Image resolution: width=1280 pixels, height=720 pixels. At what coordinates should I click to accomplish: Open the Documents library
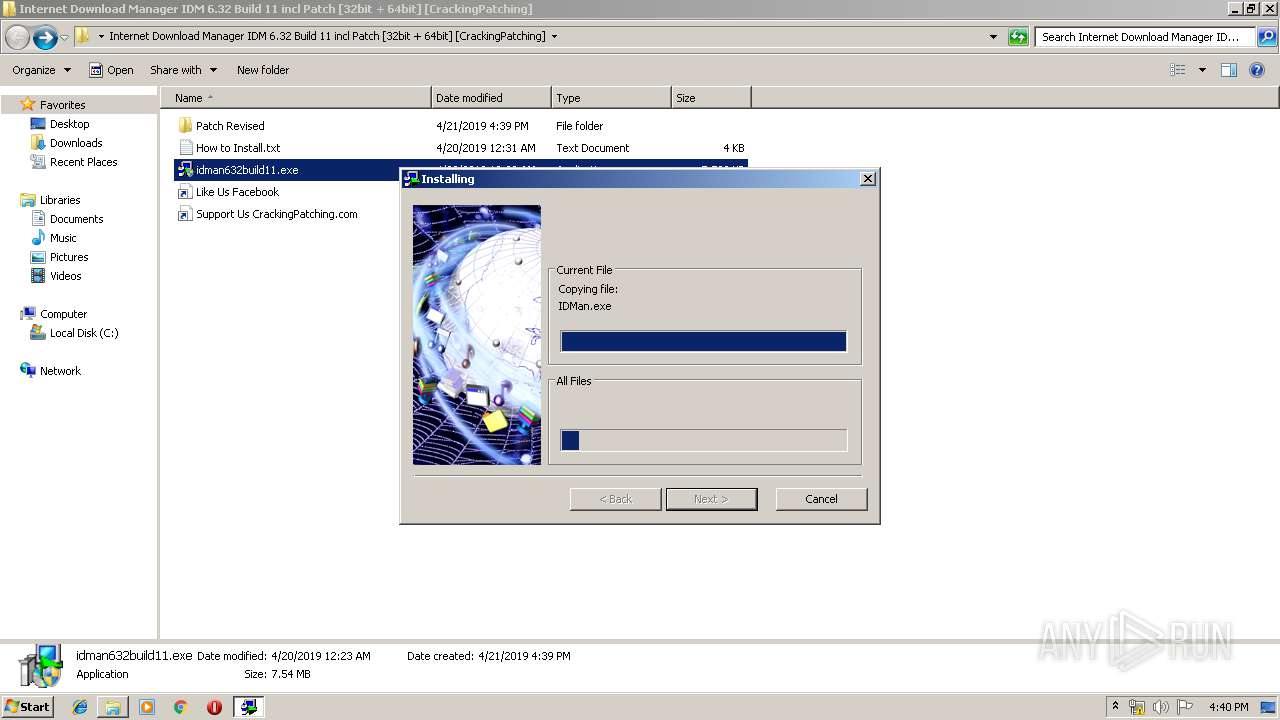click(76, 219)
